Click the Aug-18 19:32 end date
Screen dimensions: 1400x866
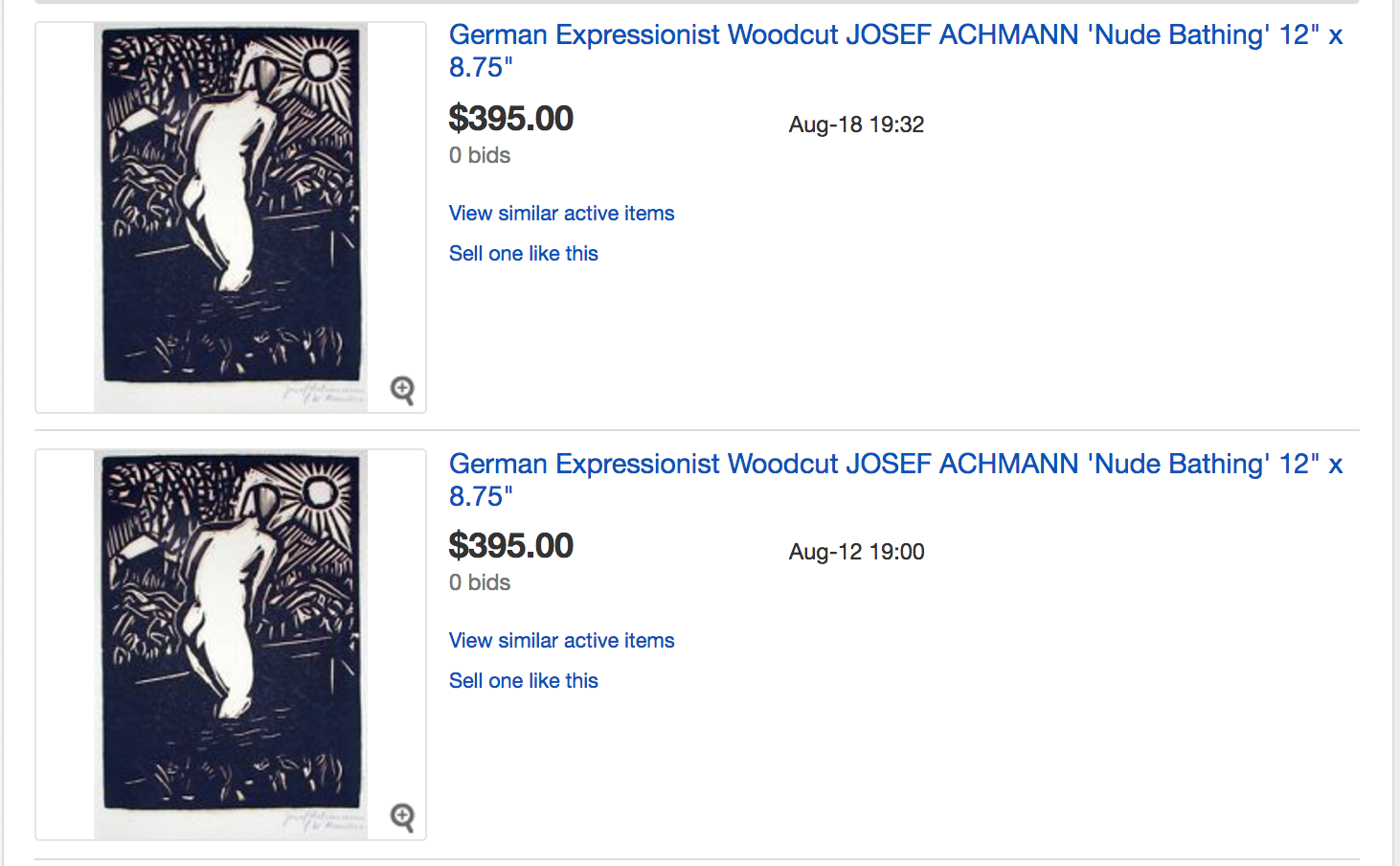point(856,125)
